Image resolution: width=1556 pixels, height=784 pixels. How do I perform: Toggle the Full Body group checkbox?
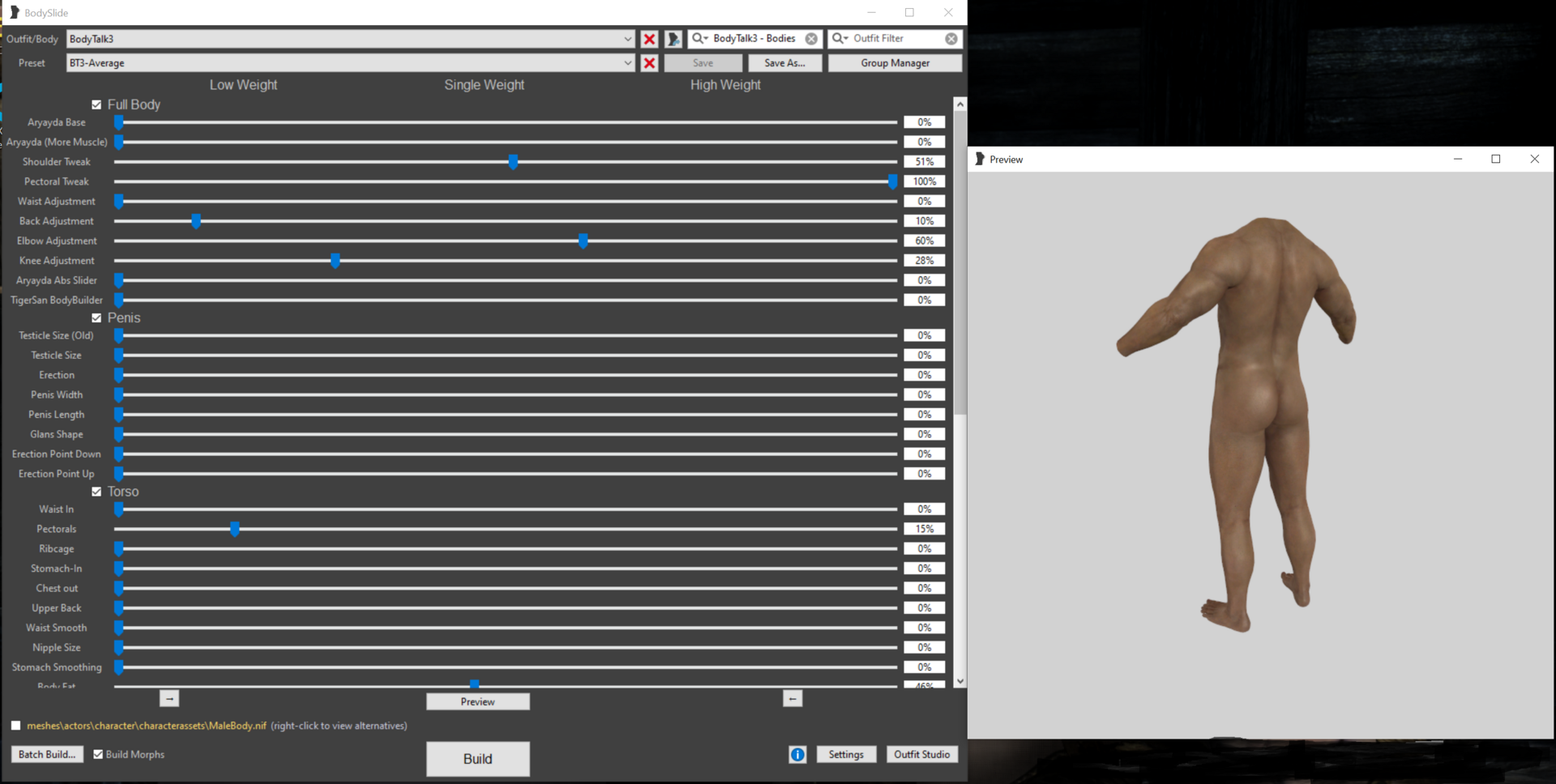coord(96,104)
